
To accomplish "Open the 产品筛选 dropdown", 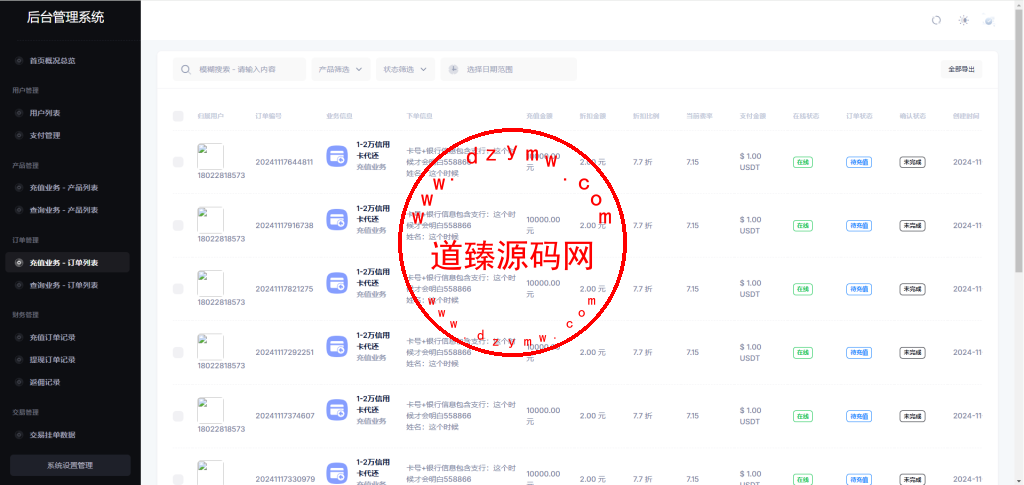I will [x=341, y=69].
